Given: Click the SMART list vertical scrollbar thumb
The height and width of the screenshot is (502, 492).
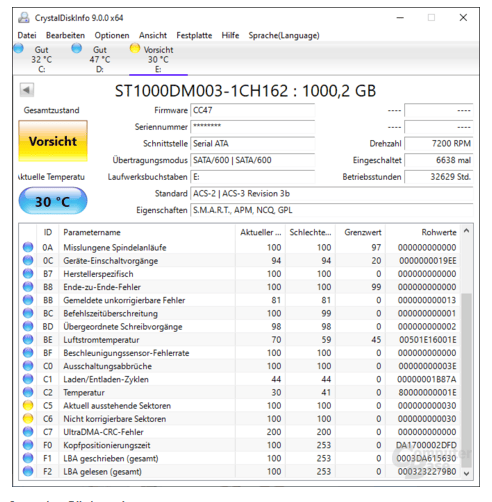Looking at the screenshot, I should click(466, 380).
